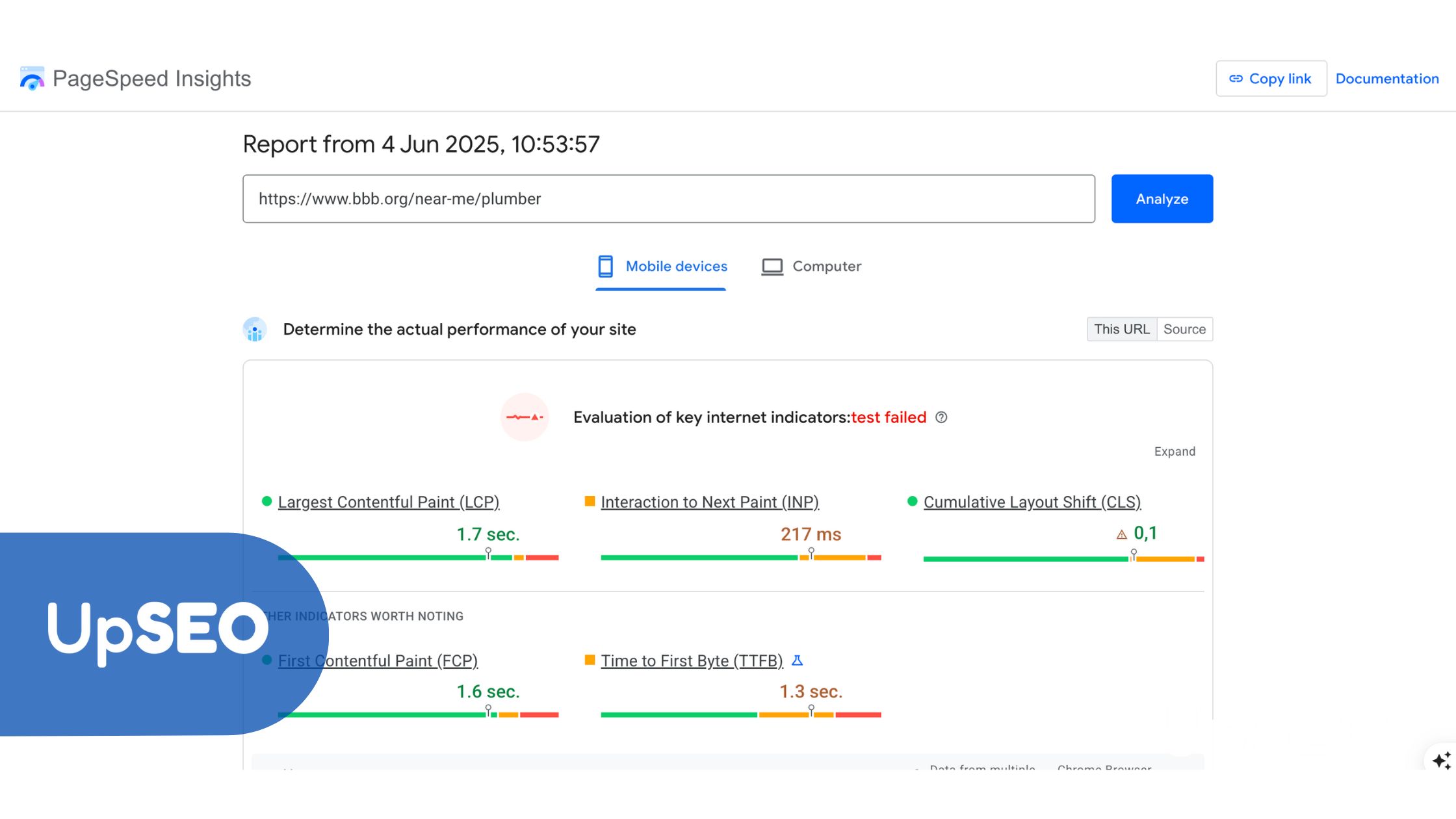This screenshot has width=1456, height=819.
Task: Click the link chain icon in Copy link
Action: (1236, 79)
